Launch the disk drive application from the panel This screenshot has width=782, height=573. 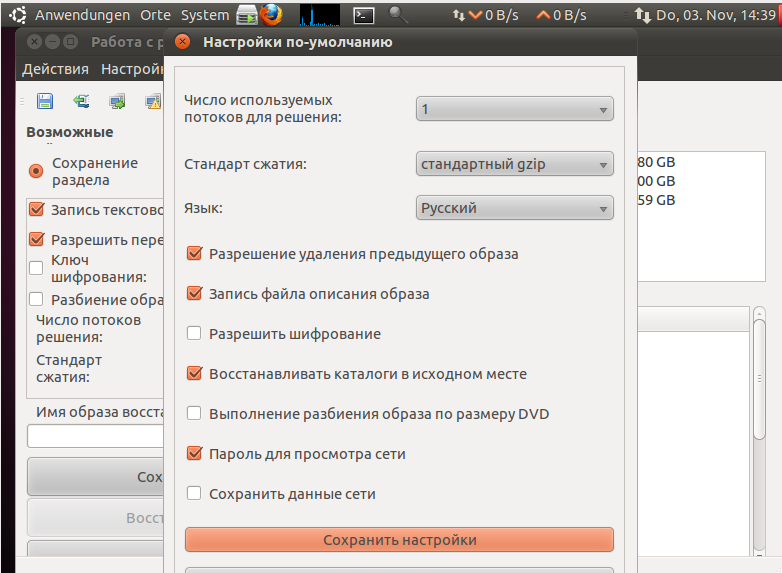246,15
